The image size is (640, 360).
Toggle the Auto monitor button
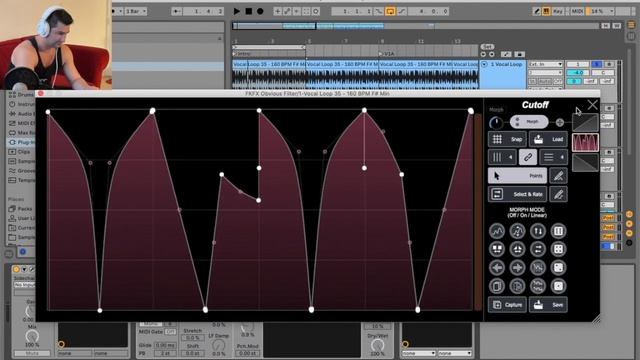coord(545,82)
